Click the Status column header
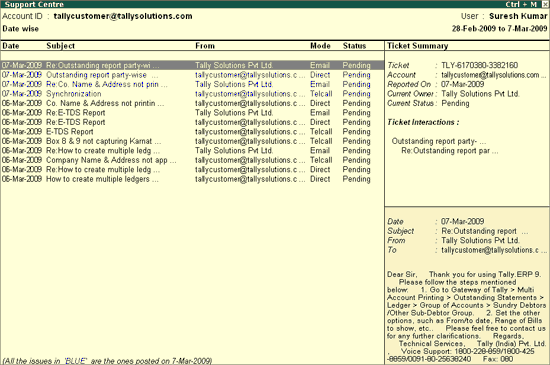Viewport: 550px width, 365px height. click(x=354, y=46)
